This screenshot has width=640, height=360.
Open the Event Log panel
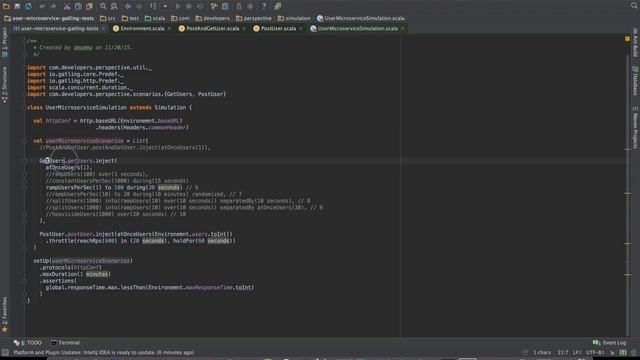tap(609, 343)
